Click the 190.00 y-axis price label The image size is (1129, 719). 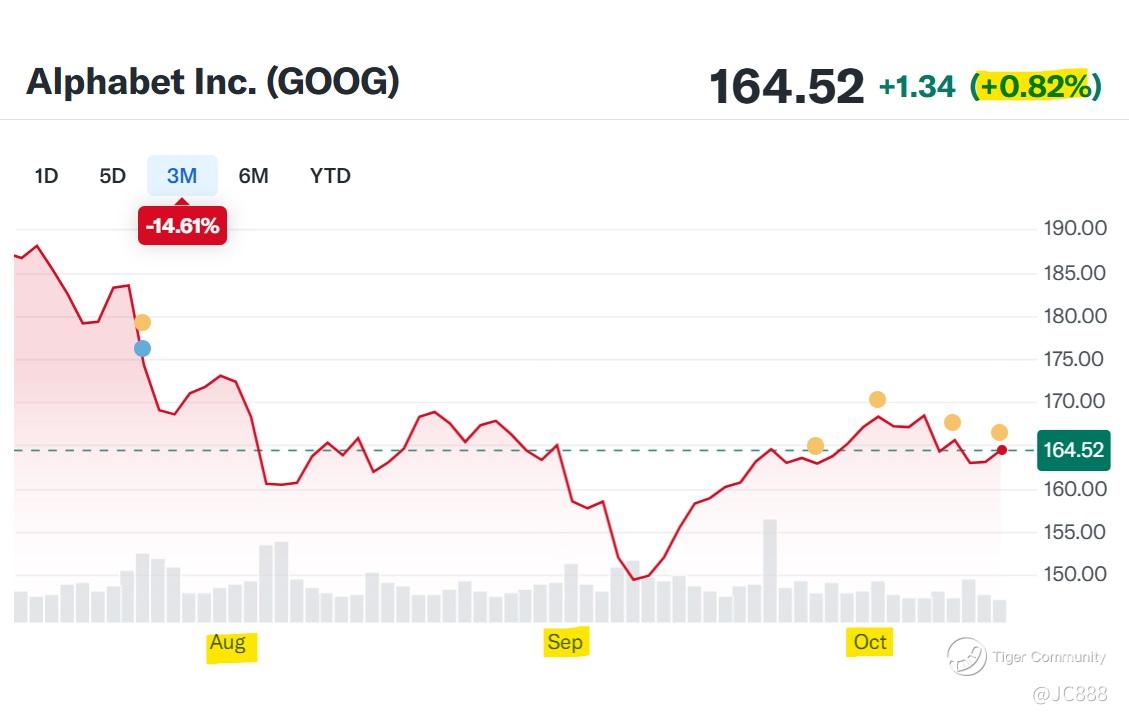pyautogui.click(x=1074, y=228)
